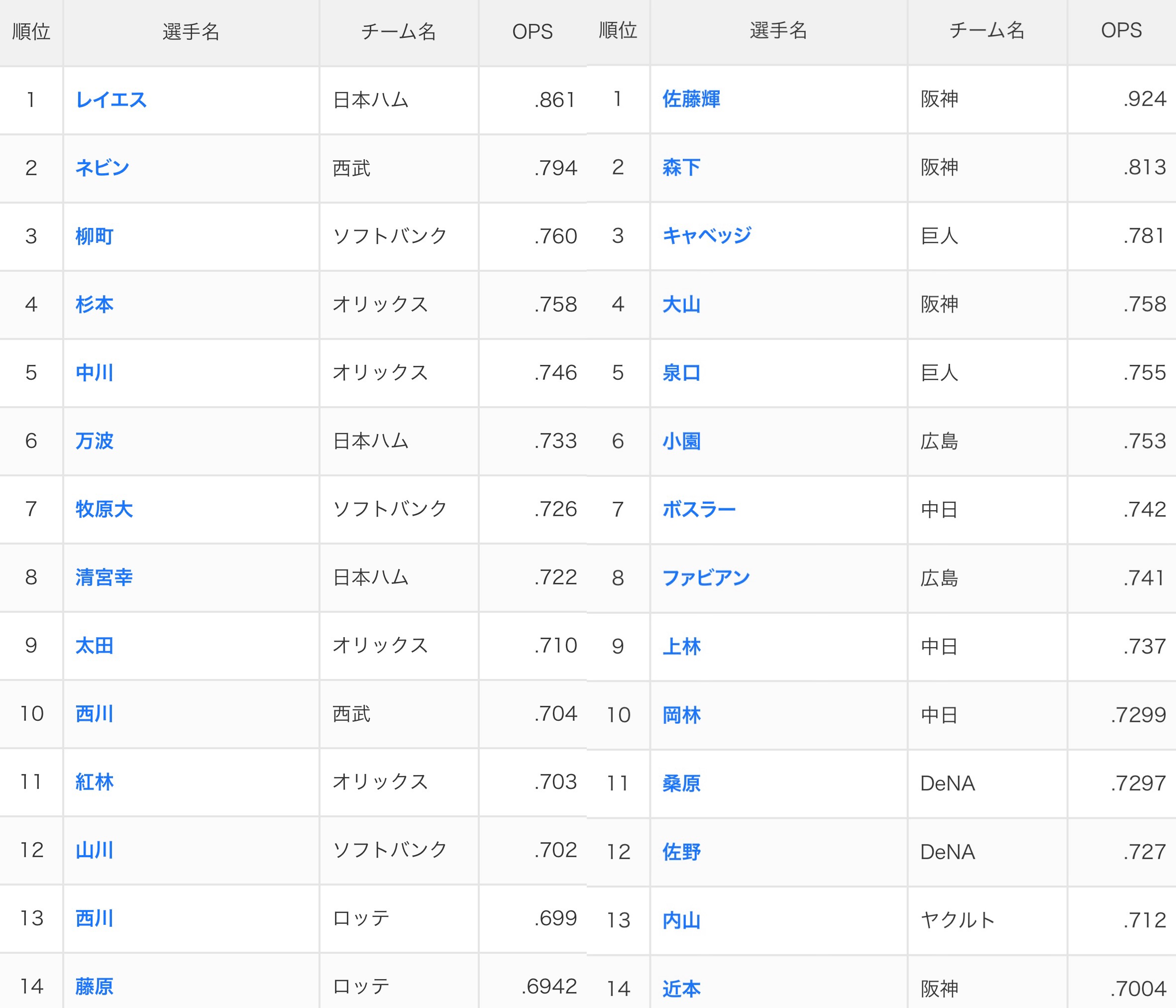Open 万波 player profile
This screenshot has height=1008, width=1176.
click(x=95, y=441)
